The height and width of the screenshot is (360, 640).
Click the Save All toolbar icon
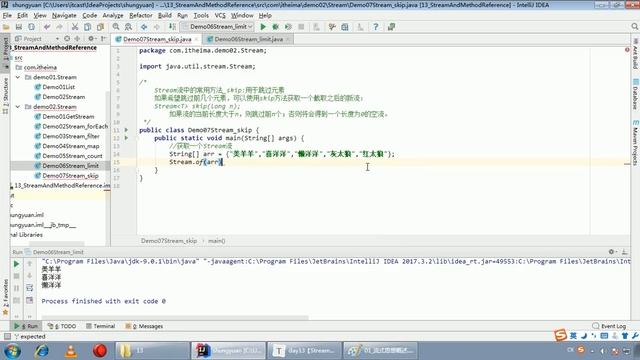pyautogui.click(x=19, y=27)
